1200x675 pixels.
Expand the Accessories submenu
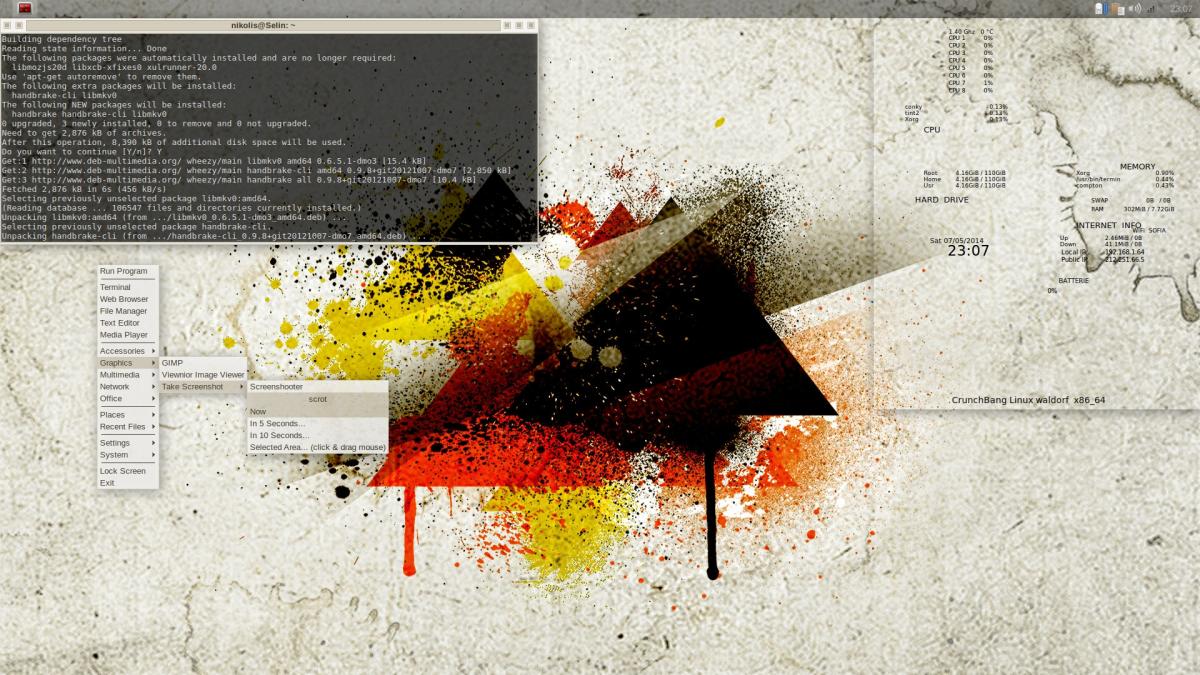pos(127,351)
